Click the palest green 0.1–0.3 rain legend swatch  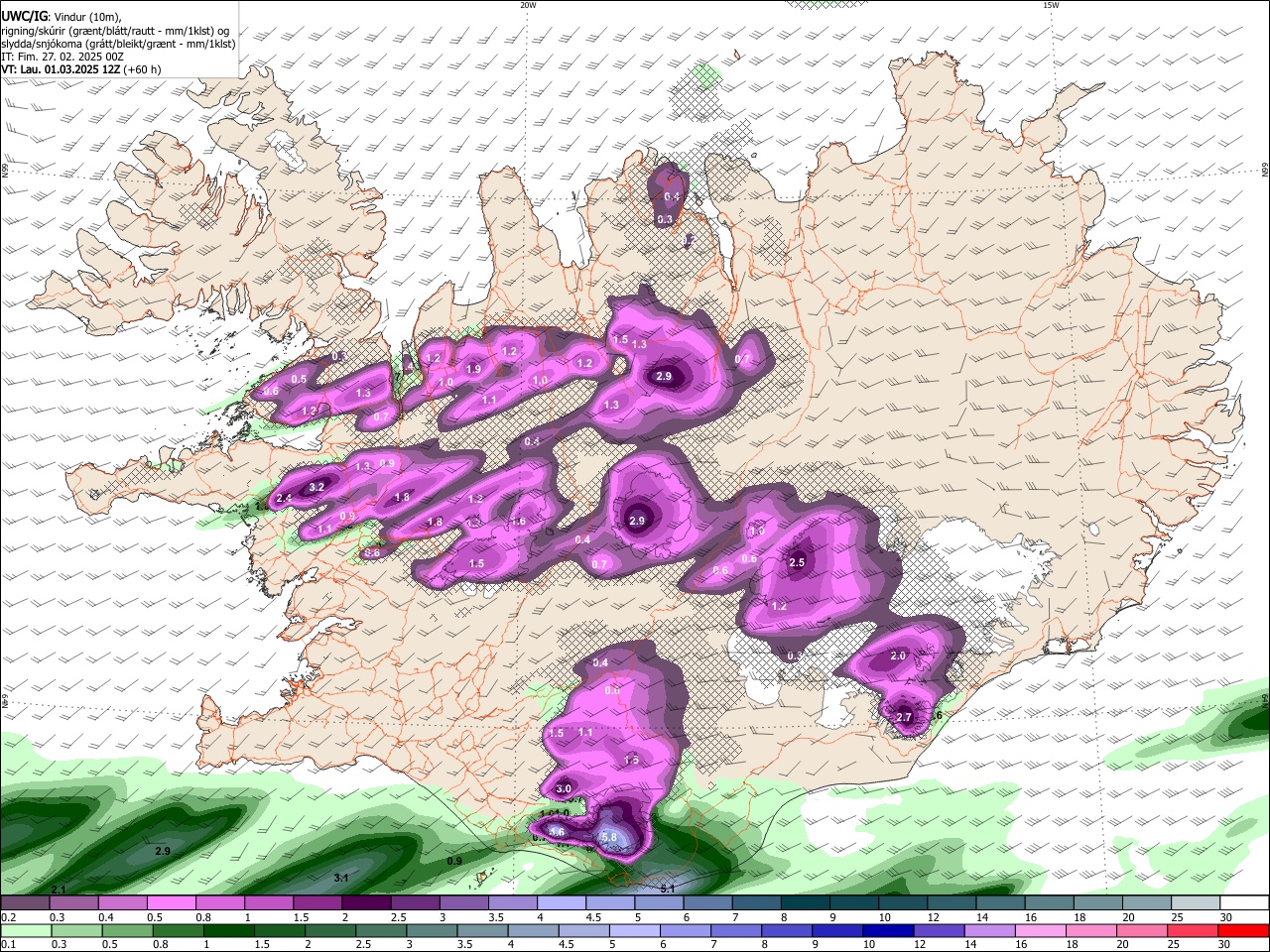point(25,931)
